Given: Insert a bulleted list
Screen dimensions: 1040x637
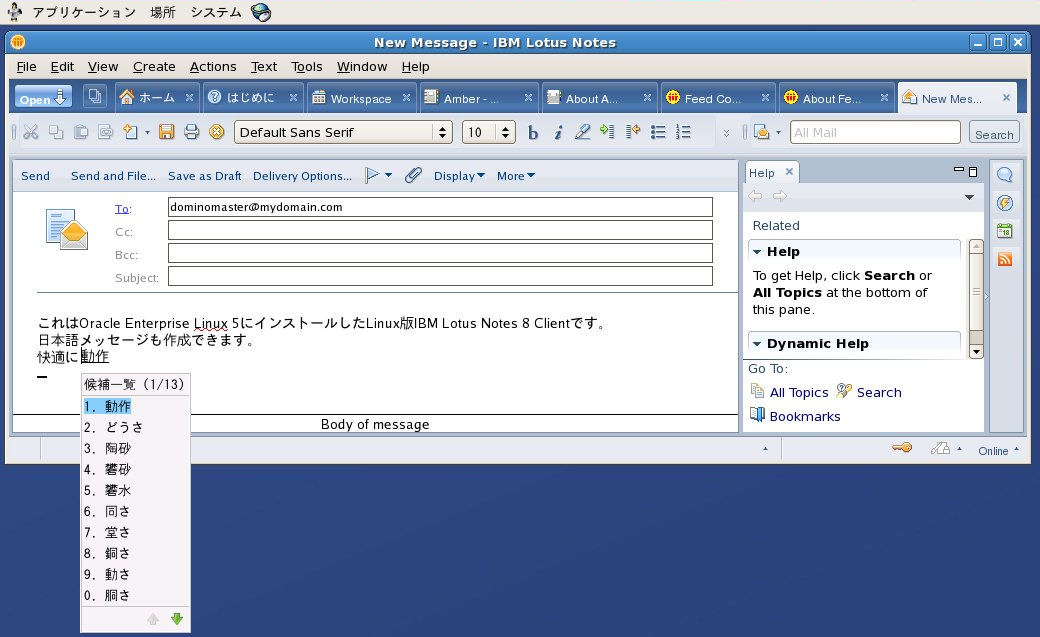Looking at the screenshot, I should [x=658, y=132].
